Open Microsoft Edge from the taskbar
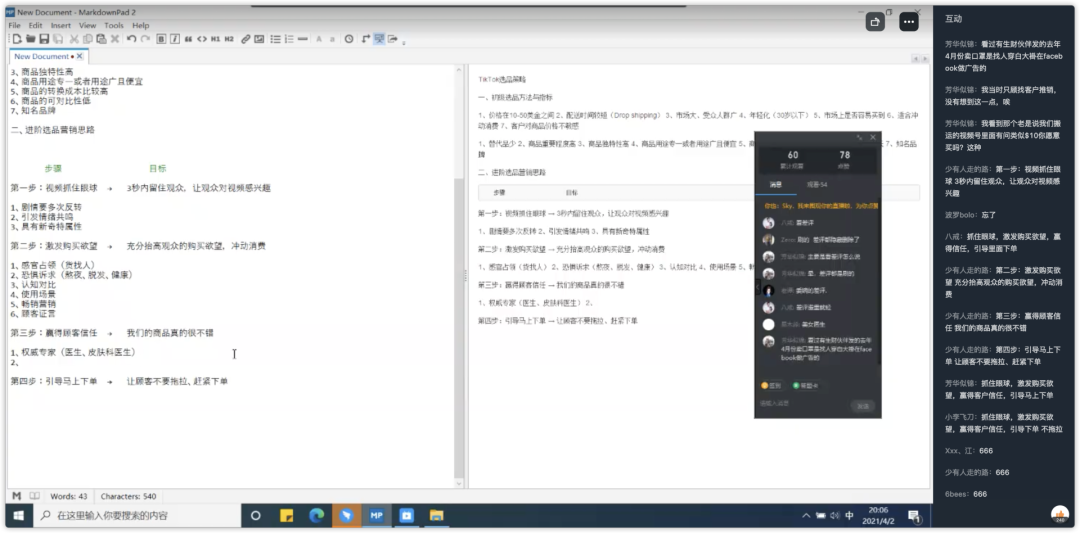The height and width of the screenshot is (533, 1080). point(316,515)
